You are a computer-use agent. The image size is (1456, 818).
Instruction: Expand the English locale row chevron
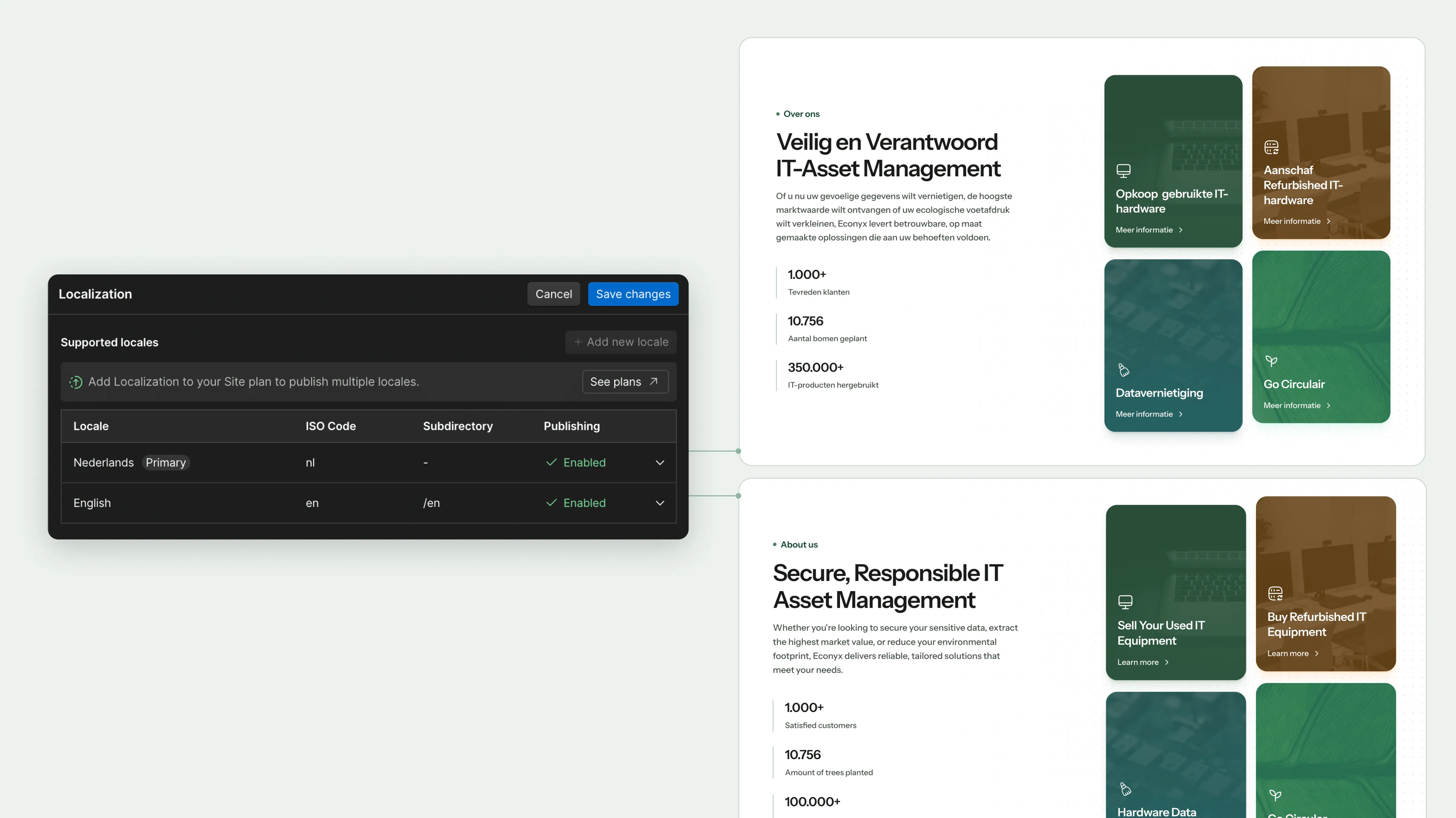pyautogui.click(x=660, y=503)
